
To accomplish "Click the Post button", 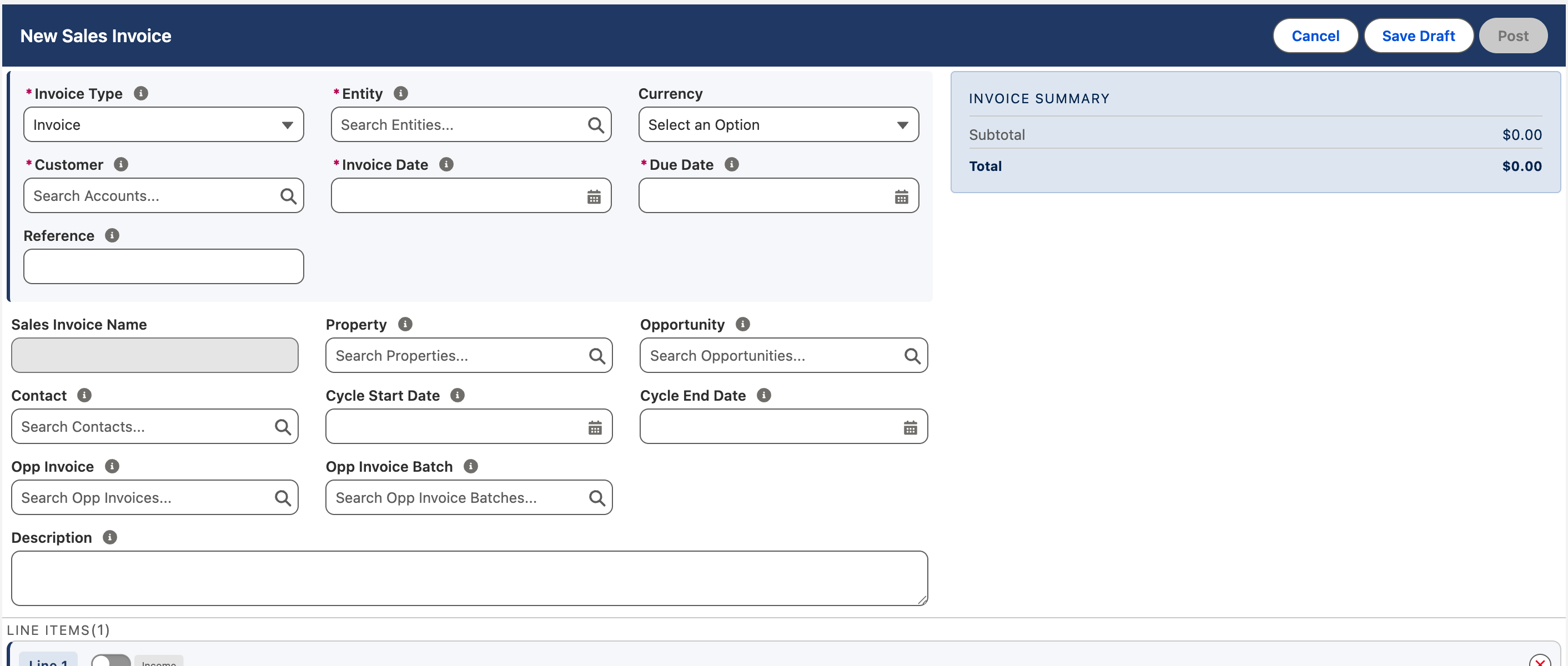I will [x=1512, y=36].
